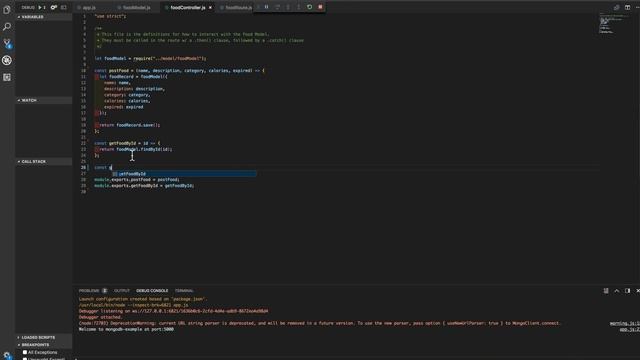
Task: Click 'module.exports.postFood = postFood;' line
Action: tap(137, 180)
